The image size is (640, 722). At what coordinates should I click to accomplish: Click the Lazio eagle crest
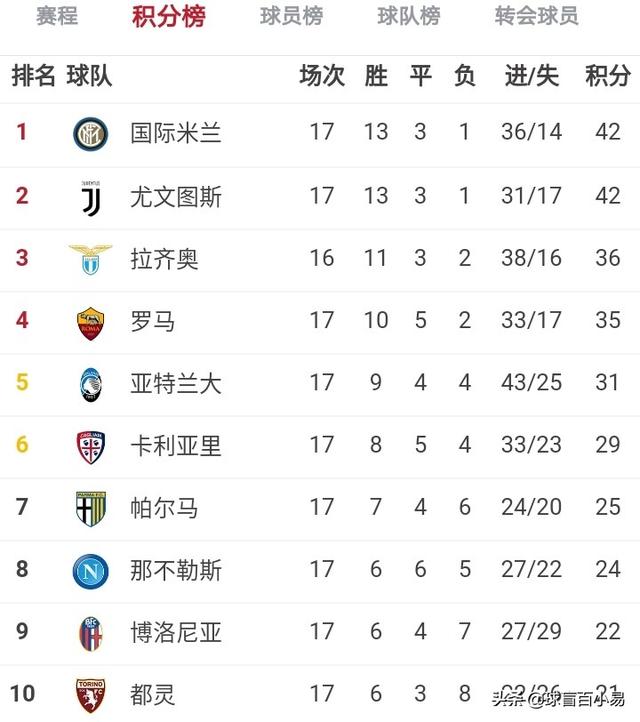(90, 258)
